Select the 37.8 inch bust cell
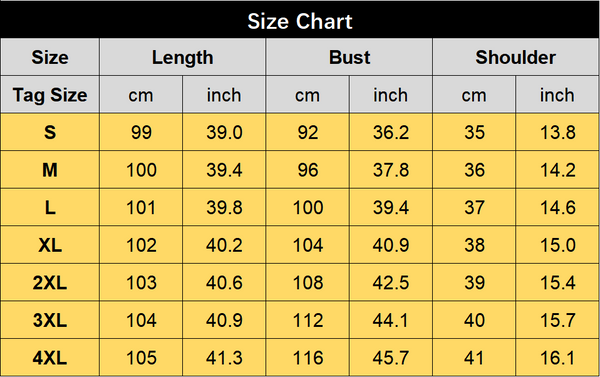 (x=391, y=170)
